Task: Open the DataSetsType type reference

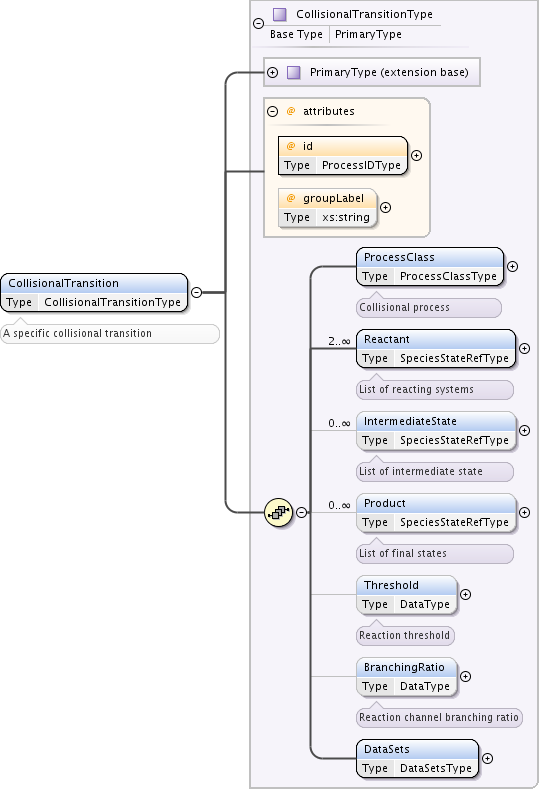Action: click(436, 768)
